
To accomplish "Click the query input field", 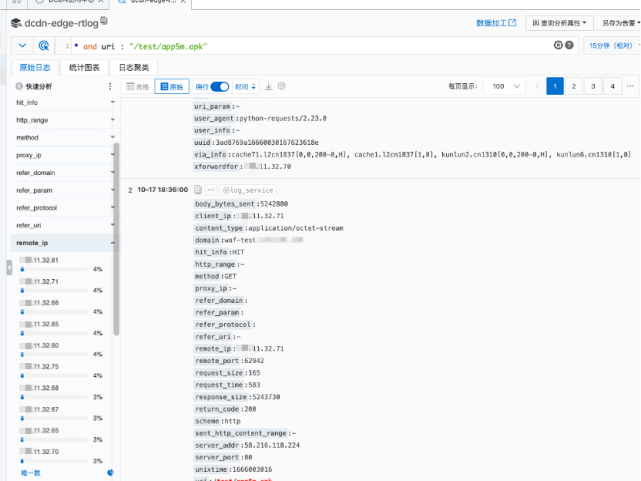I will 300,45.
